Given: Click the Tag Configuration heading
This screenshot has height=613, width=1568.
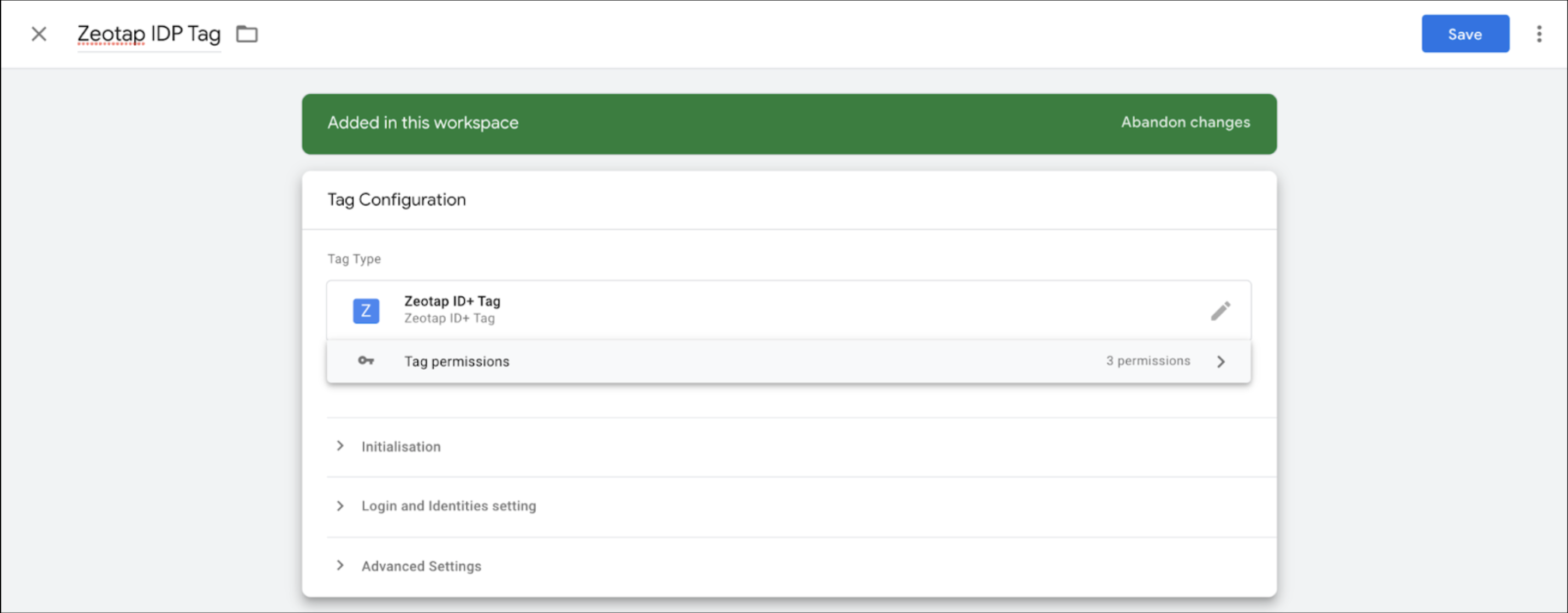Looking at the screenshot, I should point(396,200).
